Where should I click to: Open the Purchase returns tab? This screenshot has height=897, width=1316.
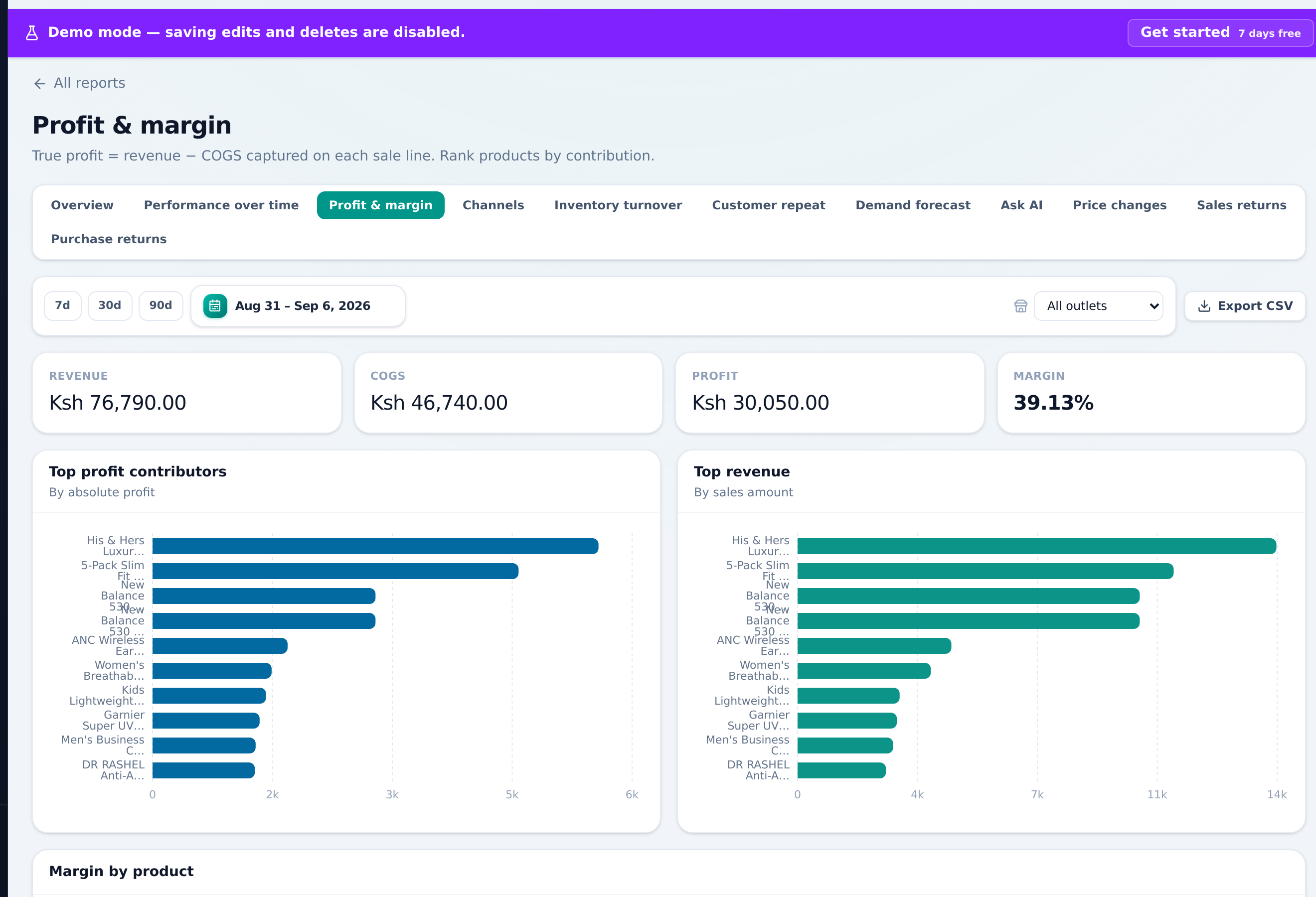click(109, 239)
